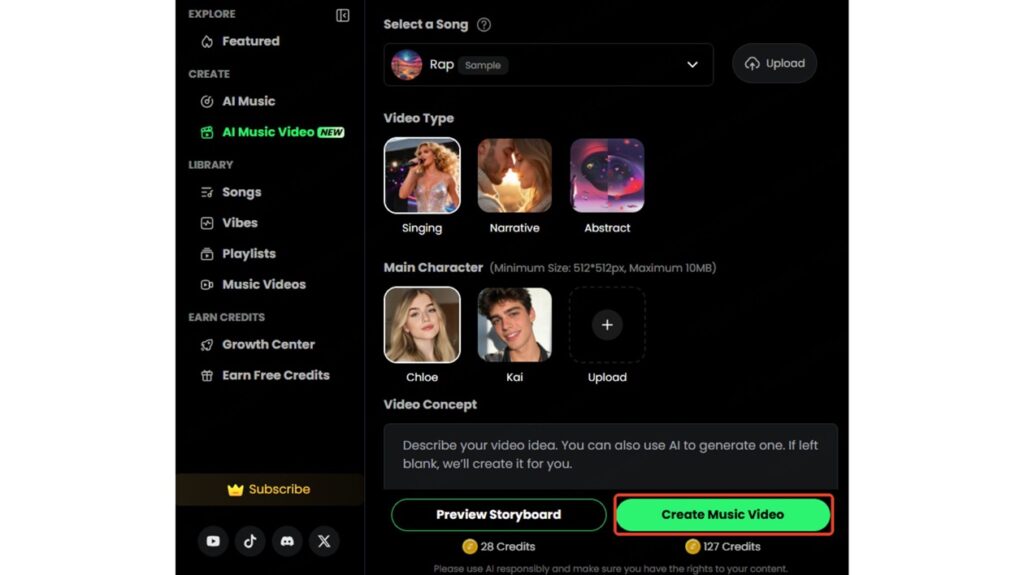Choose the Singing video type

click(x=422, y=175)
